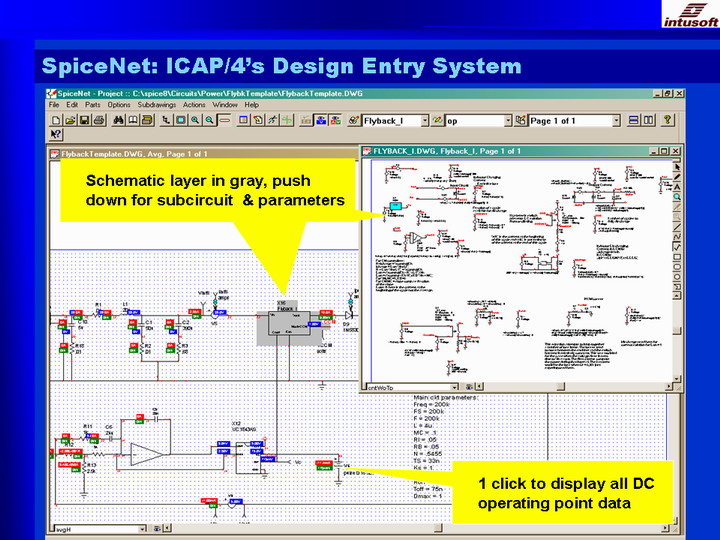
Task: Toggle the red-green operating point display button
Action: [336, 120]
